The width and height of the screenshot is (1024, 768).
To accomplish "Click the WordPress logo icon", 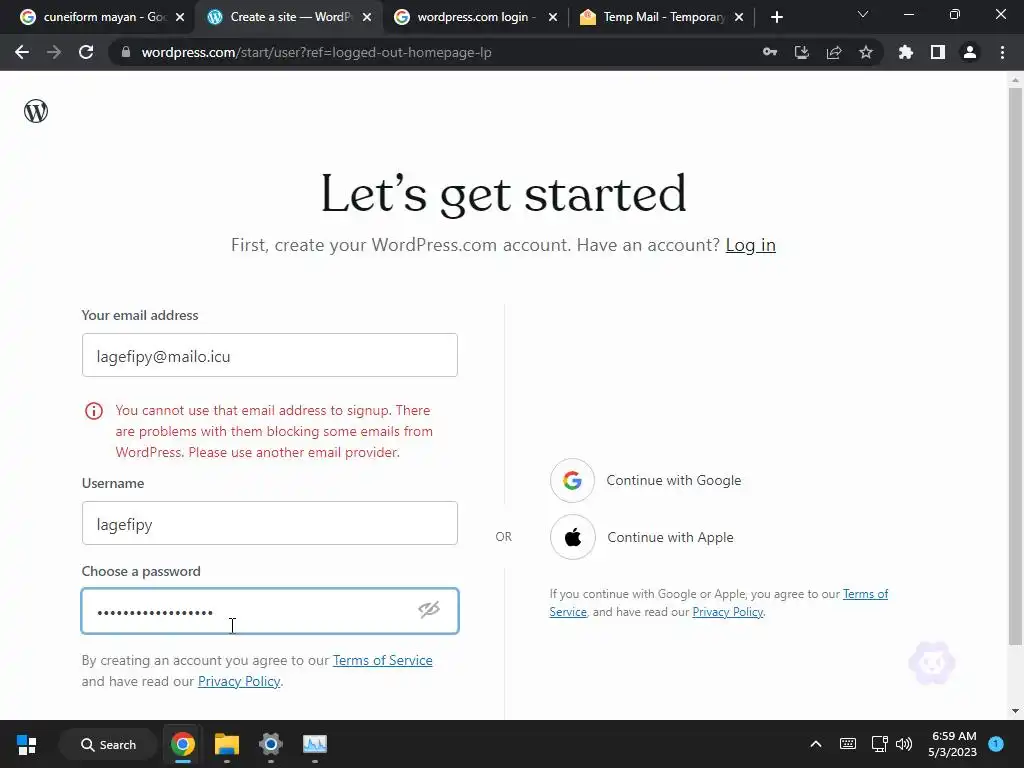I will (x=36, y=111).
